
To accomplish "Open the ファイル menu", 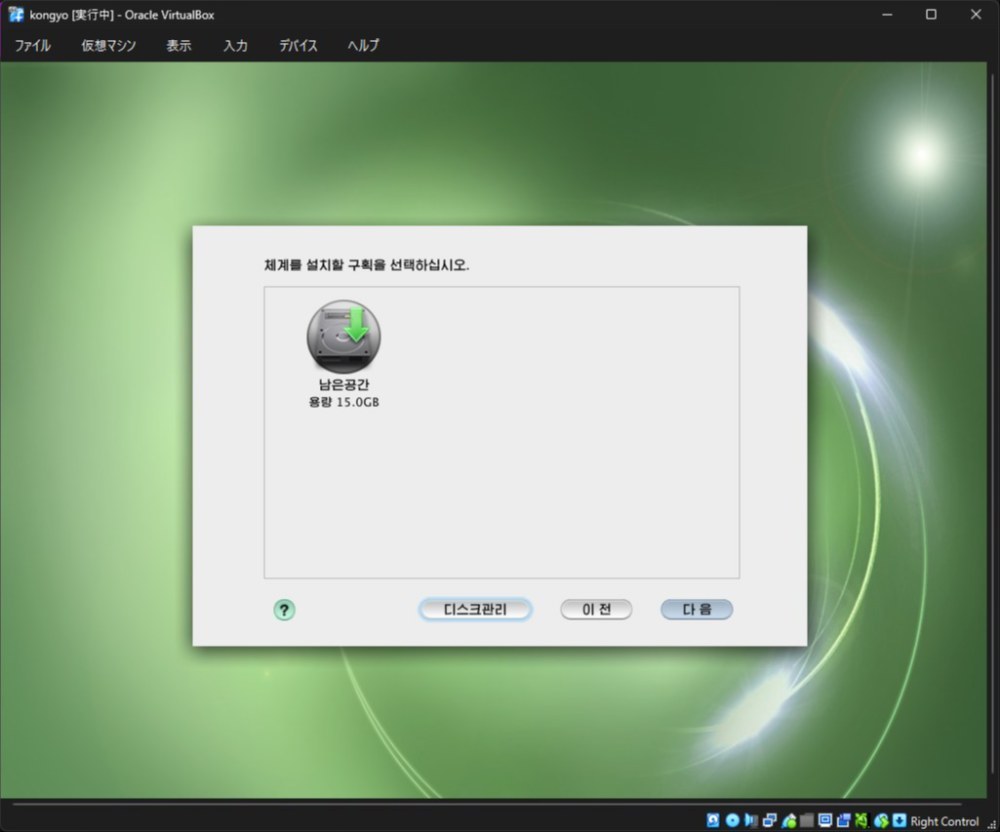I will [33, 45].
